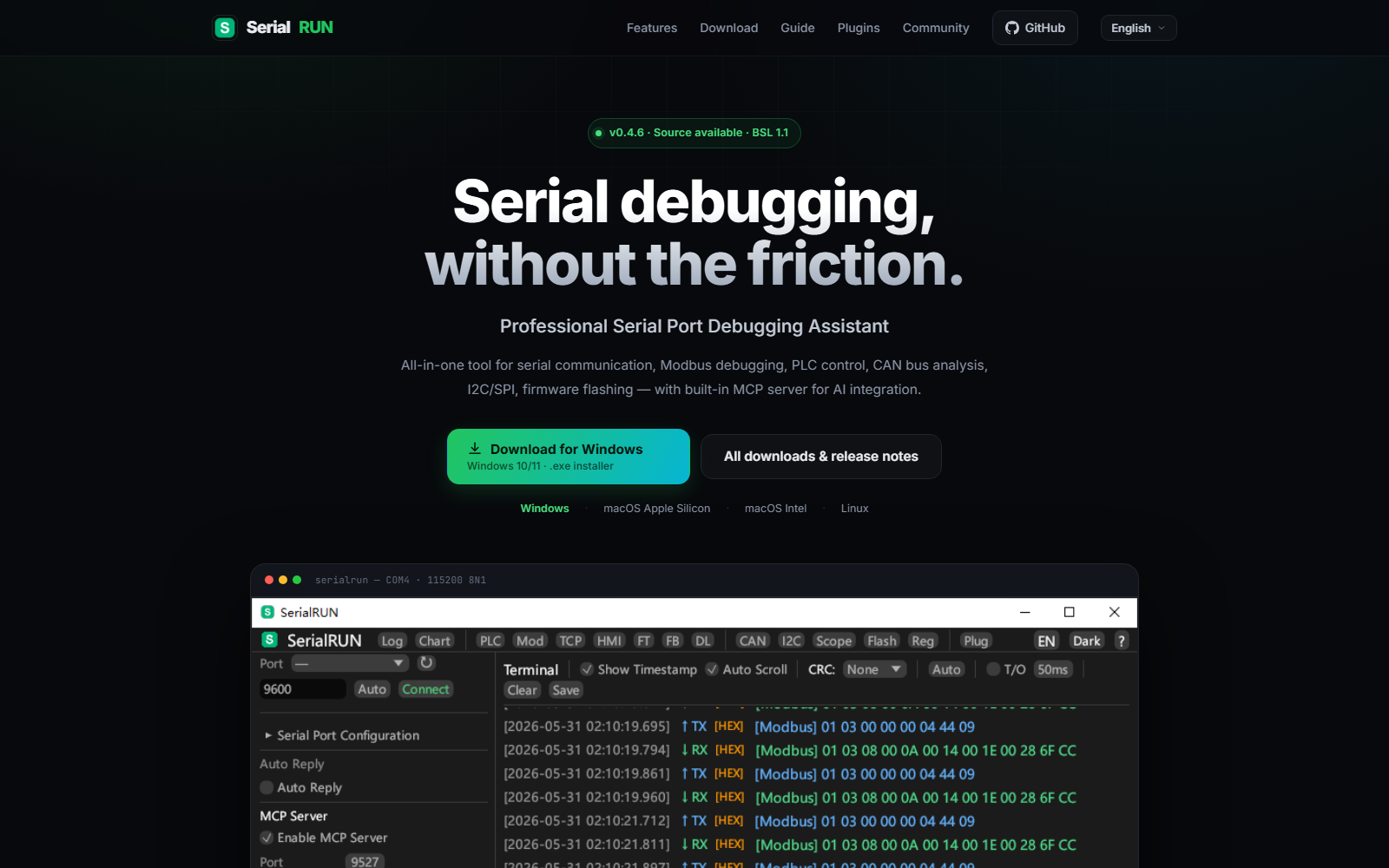1389x868 pixels.
Task: Click the Download for Windows button
Action: [x=569, y=457]
